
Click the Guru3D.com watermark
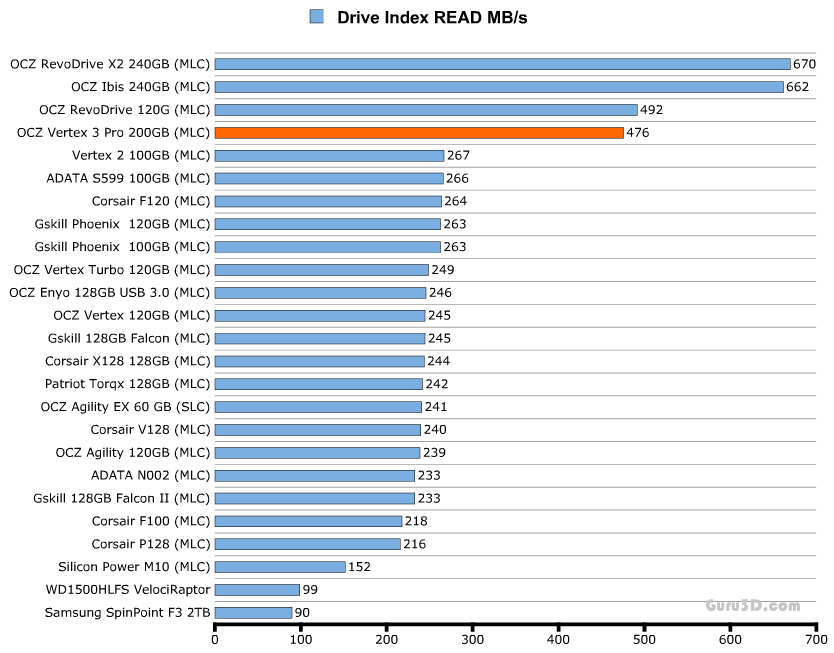[752, 605]
